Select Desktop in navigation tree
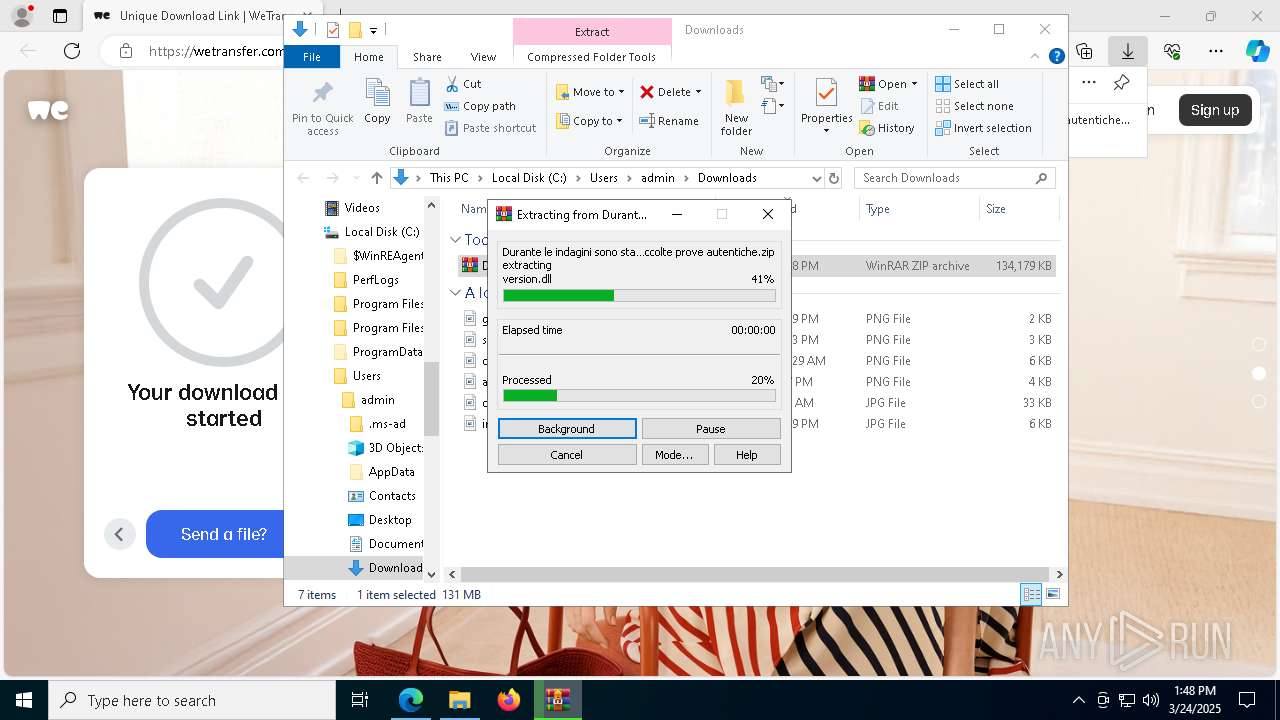The width and height of the screenshot is (1280, 720). 380,520
